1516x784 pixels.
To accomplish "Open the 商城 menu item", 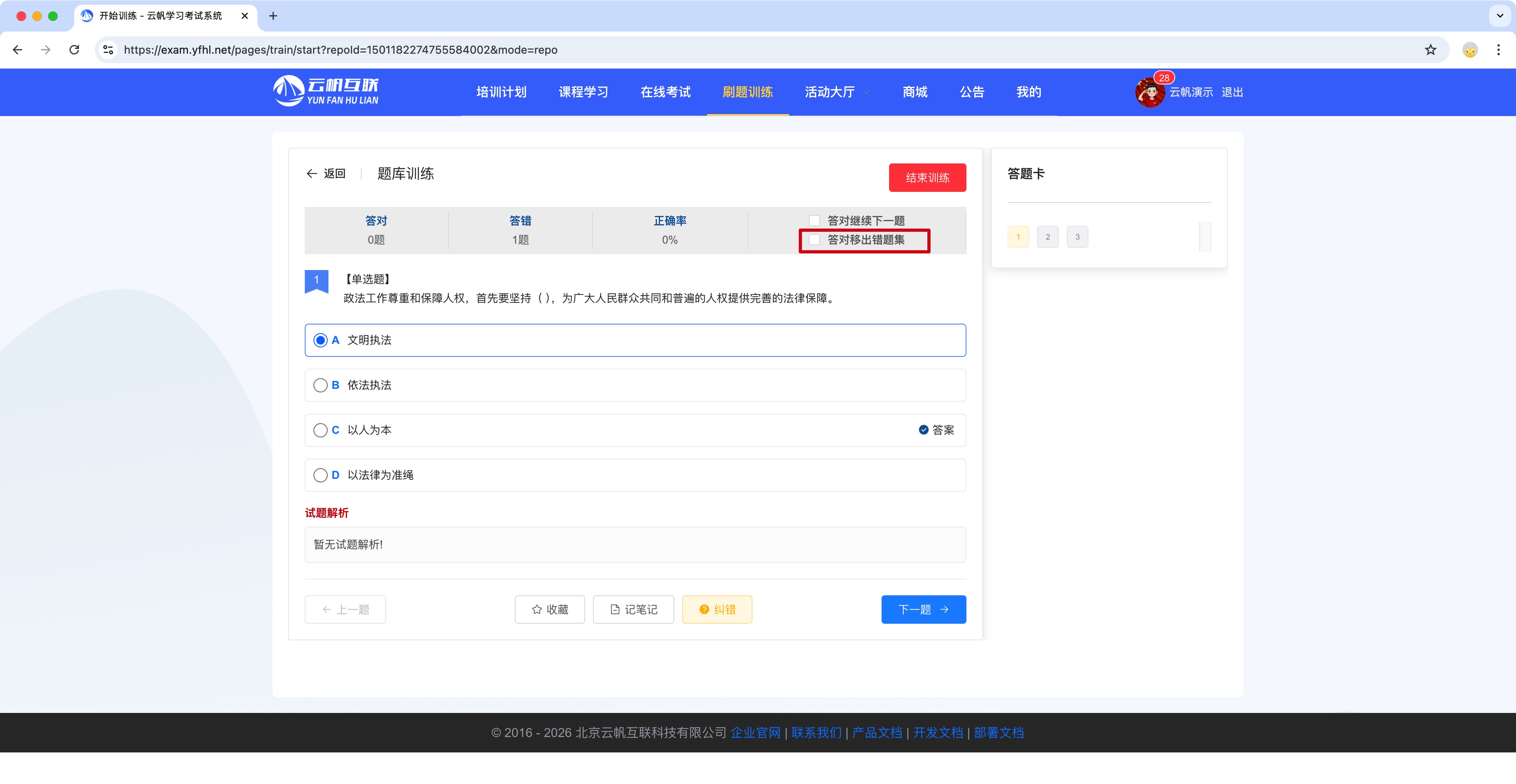I will click(x=914, y=92).
